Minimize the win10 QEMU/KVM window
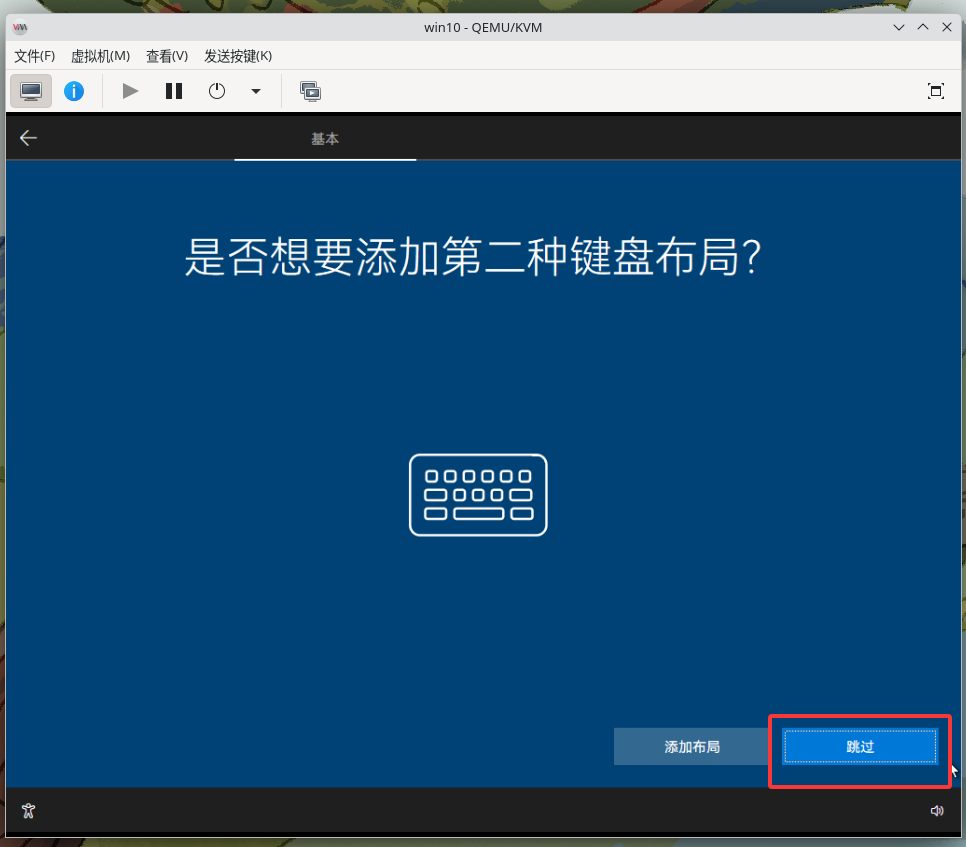 point(899,27)
